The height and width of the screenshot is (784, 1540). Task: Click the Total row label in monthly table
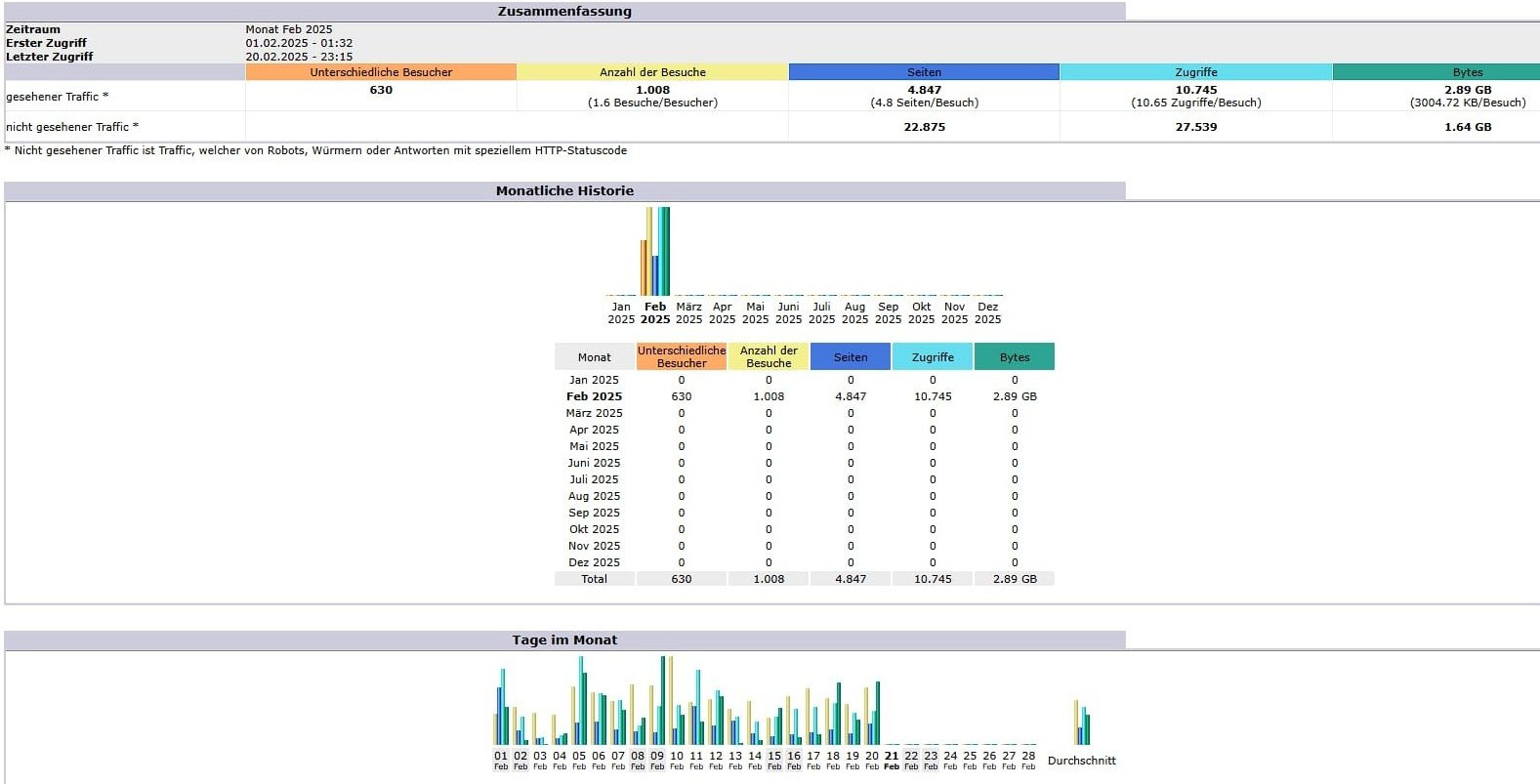click(594, 579)
